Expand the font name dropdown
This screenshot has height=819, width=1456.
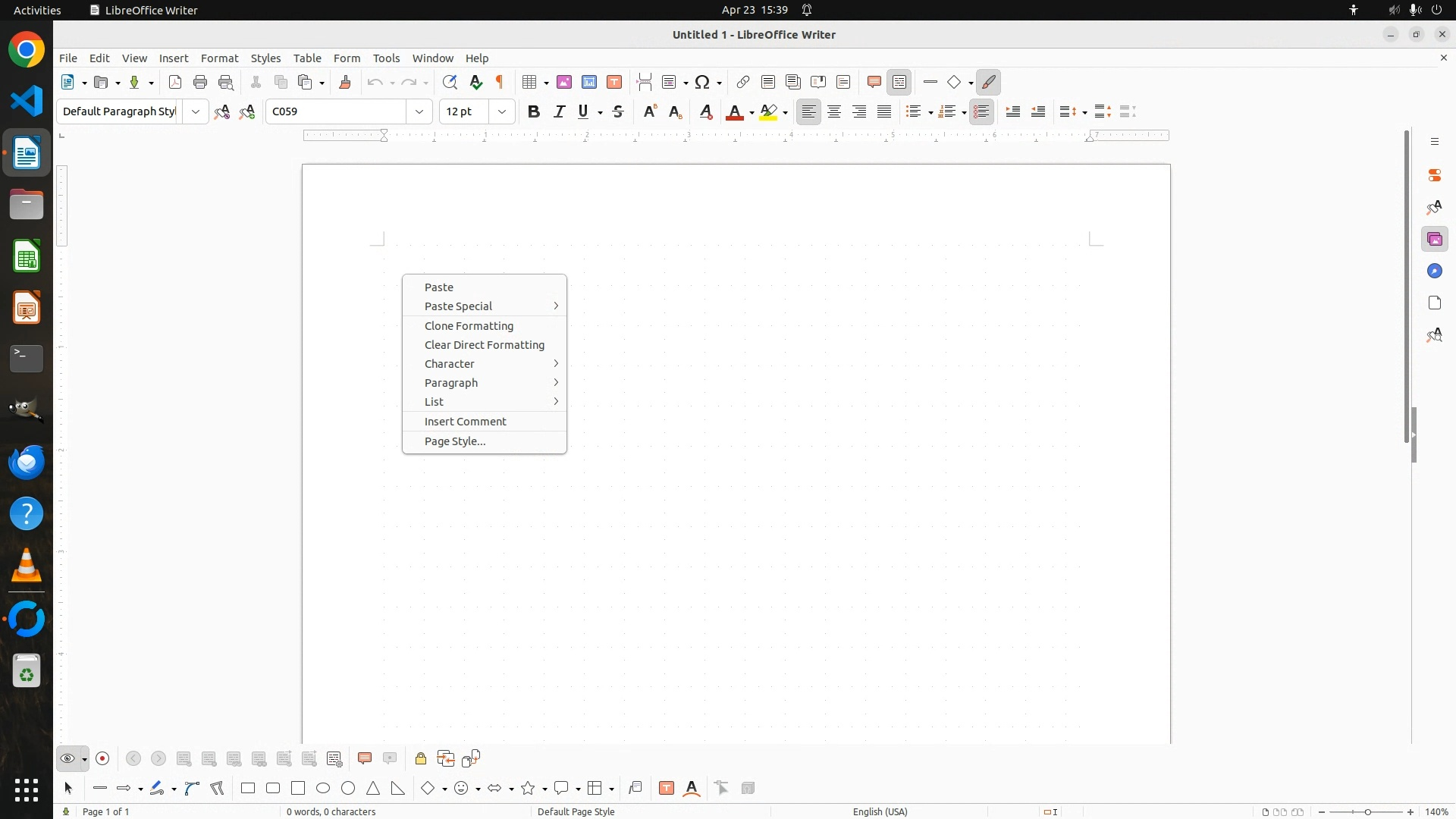click(x=419, y=111)
